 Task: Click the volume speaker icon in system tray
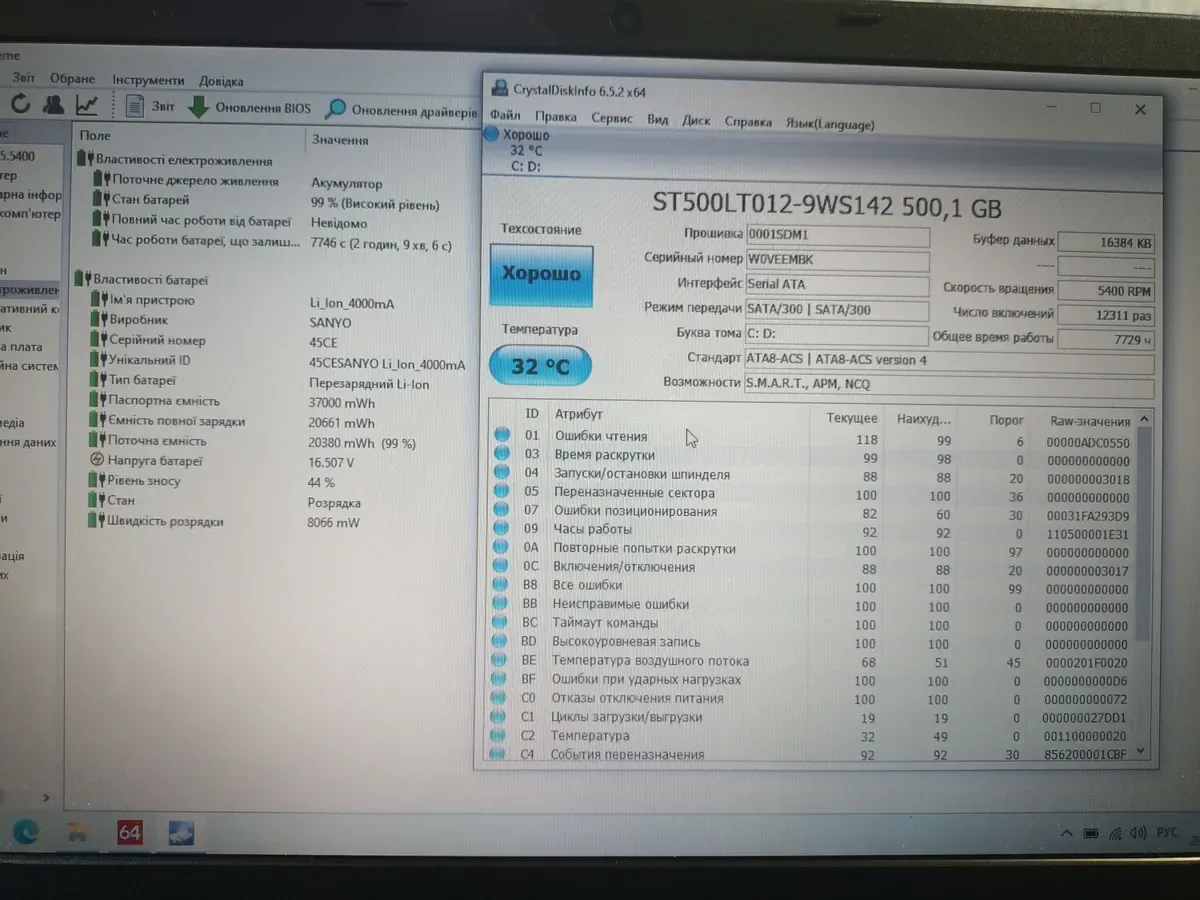coord(1140,833)
